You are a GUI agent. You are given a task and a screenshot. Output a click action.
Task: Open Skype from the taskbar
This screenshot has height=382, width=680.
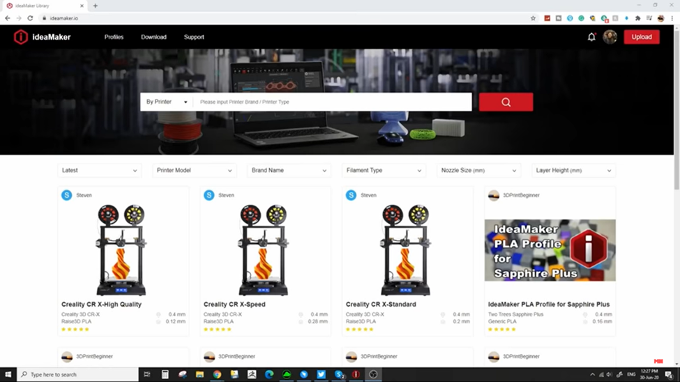pos(339,374)
